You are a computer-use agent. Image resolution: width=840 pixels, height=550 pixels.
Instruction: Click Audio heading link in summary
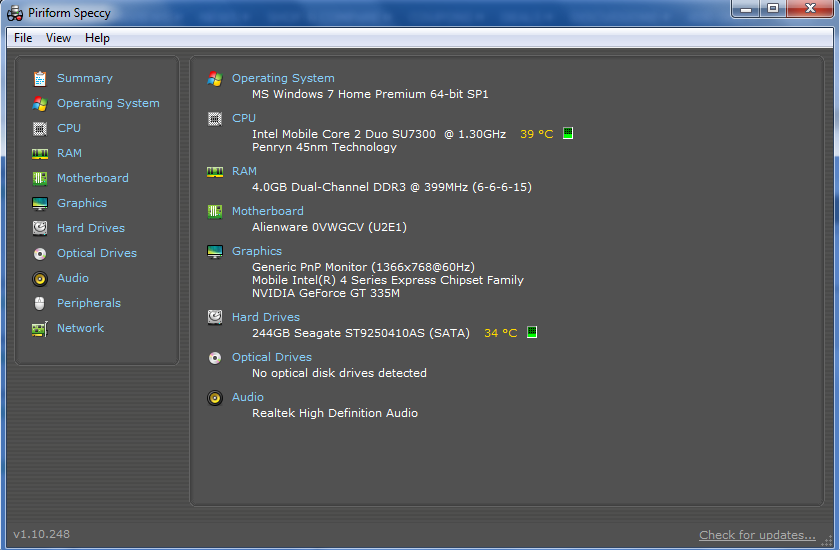[248, 397]
